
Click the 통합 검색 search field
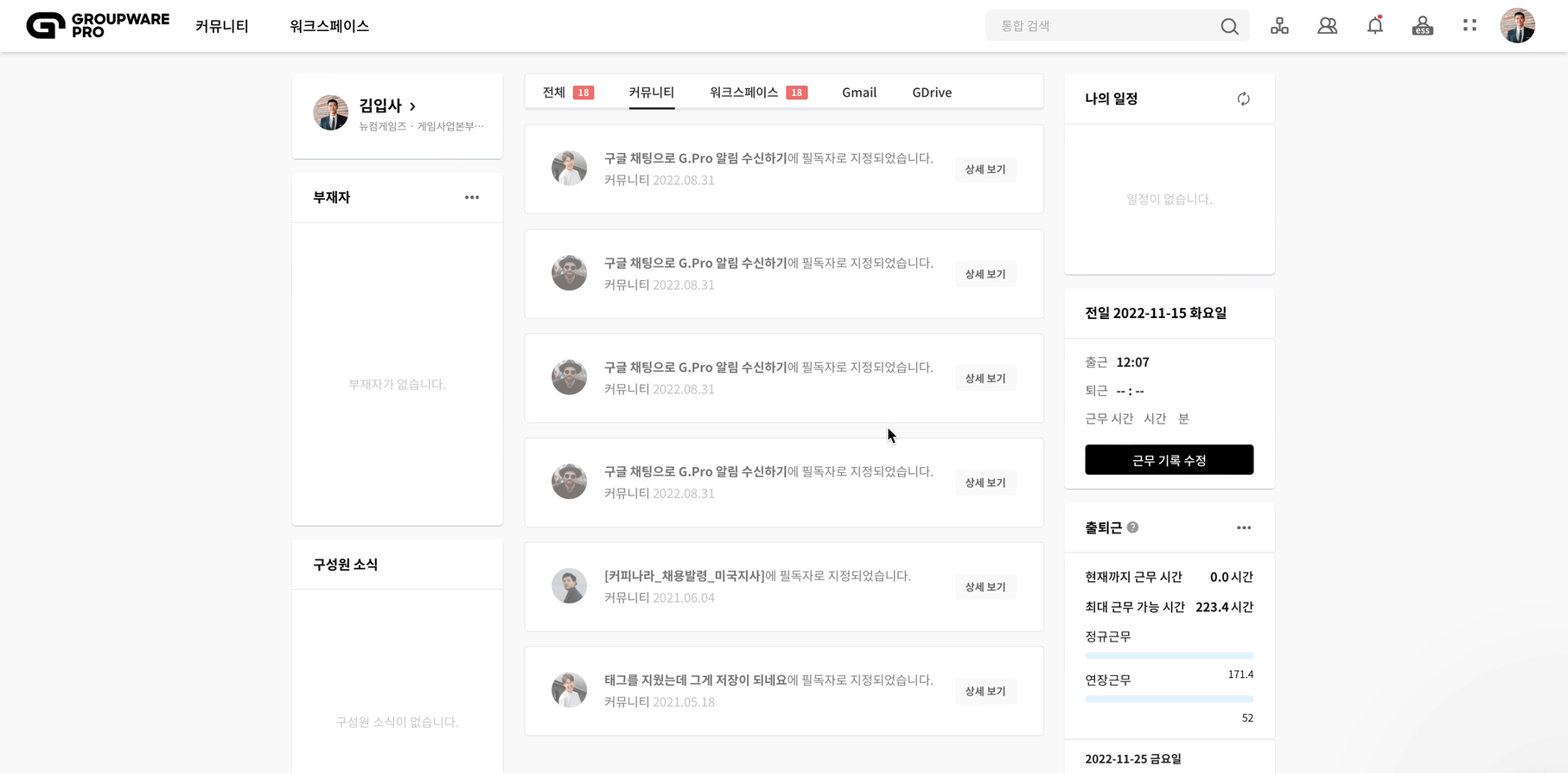click(x=1106, y=26)
